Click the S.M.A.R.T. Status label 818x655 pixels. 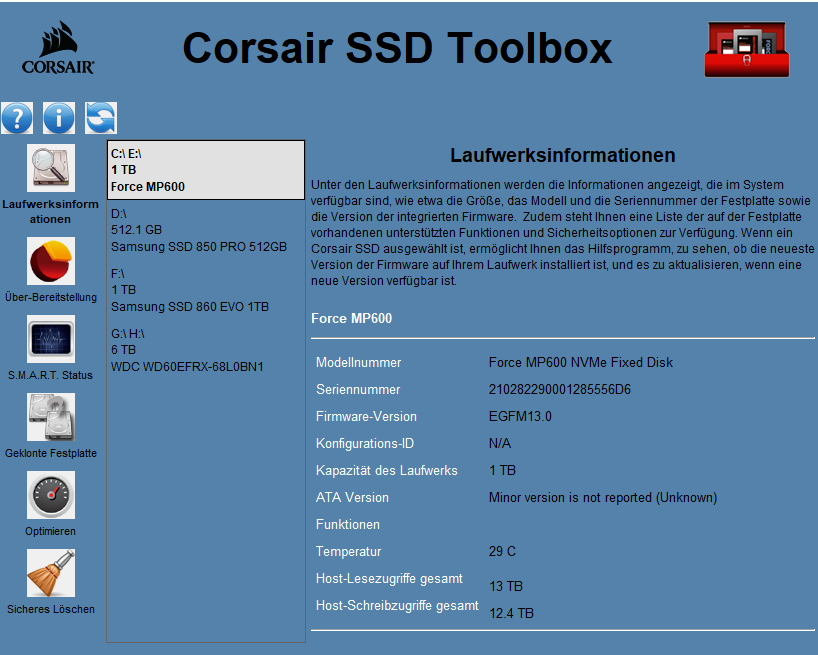[51, 375]
